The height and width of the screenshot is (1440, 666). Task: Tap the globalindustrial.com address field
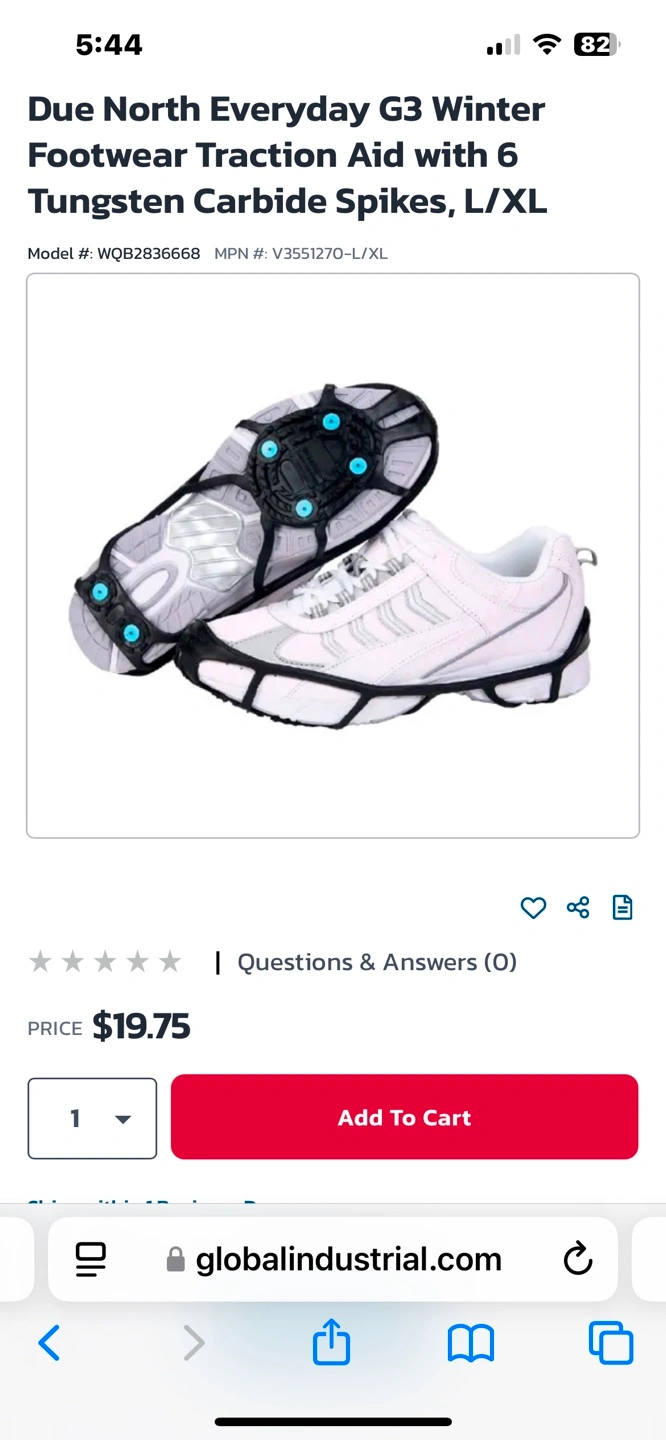332,1259
